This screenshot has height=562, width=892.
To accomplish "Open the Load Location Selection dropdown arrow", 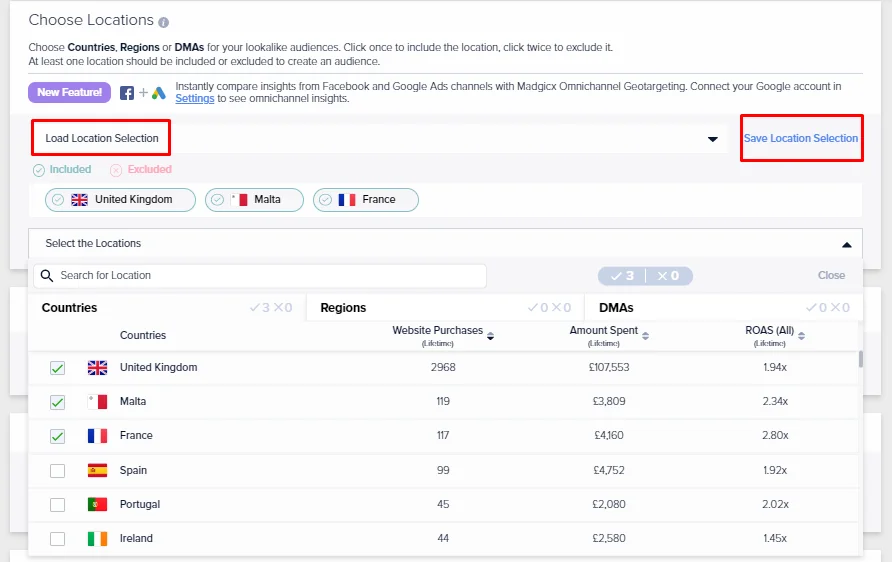I will [712, 139].
